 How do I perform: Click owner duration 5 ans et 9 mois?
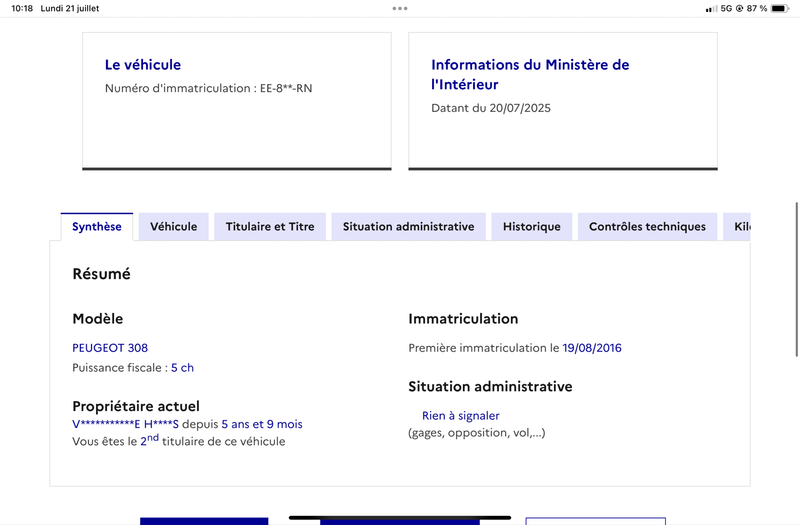(262, 424)
